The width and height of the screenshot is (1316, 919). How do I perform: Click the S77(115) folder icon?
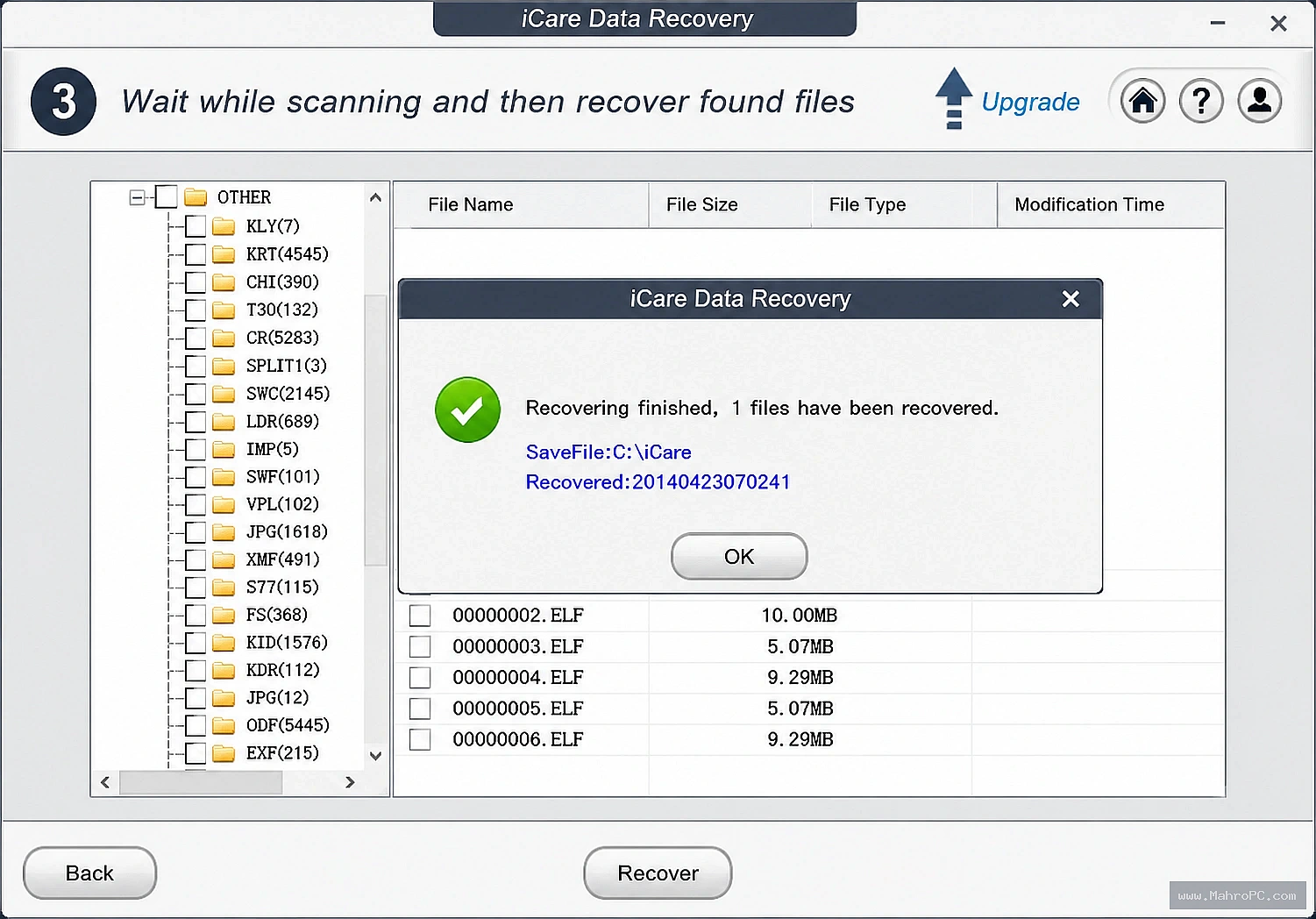[224, 588]
